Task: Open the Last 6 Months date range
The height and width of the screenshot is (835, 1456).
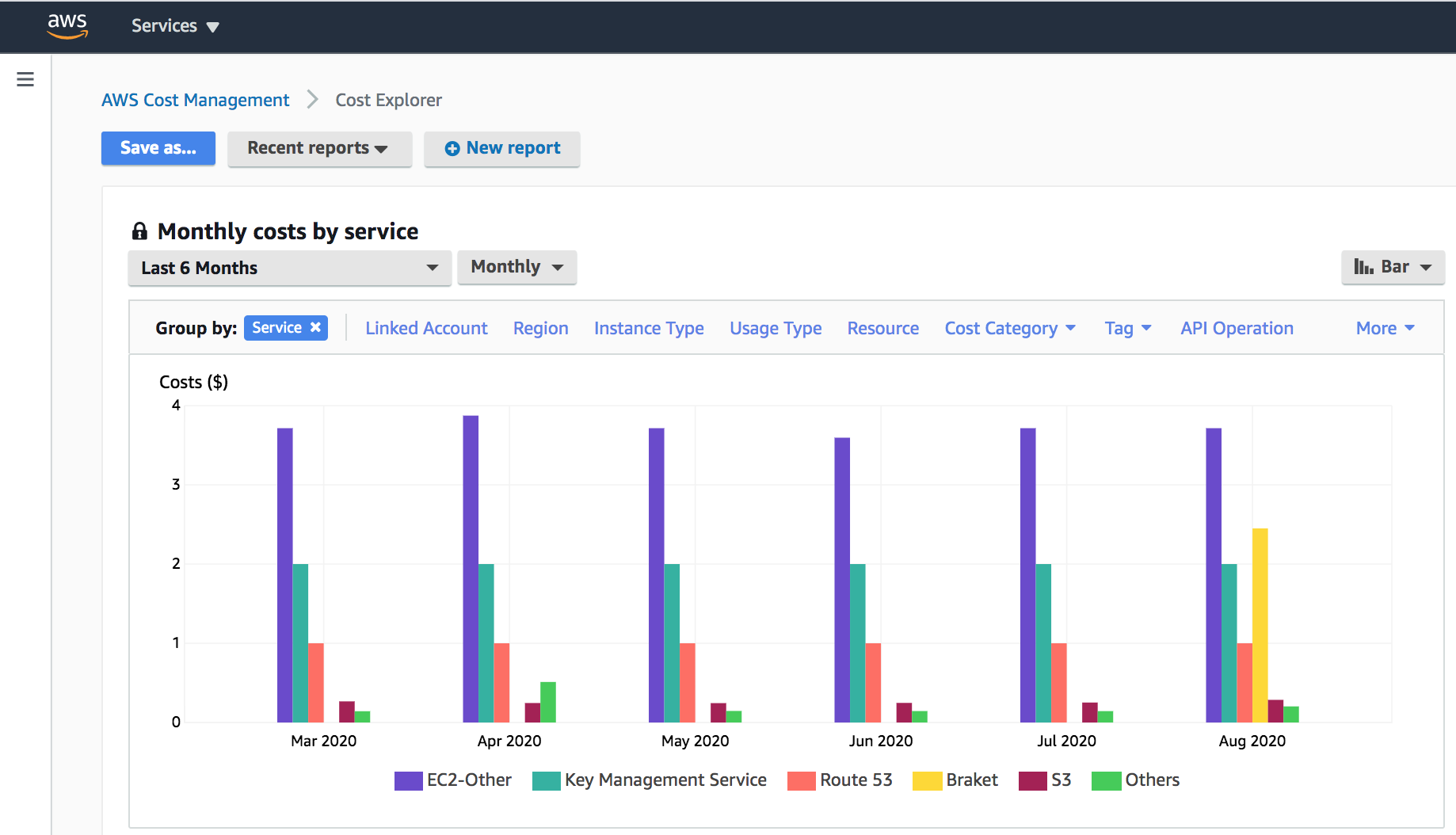Action: (290, 268)
